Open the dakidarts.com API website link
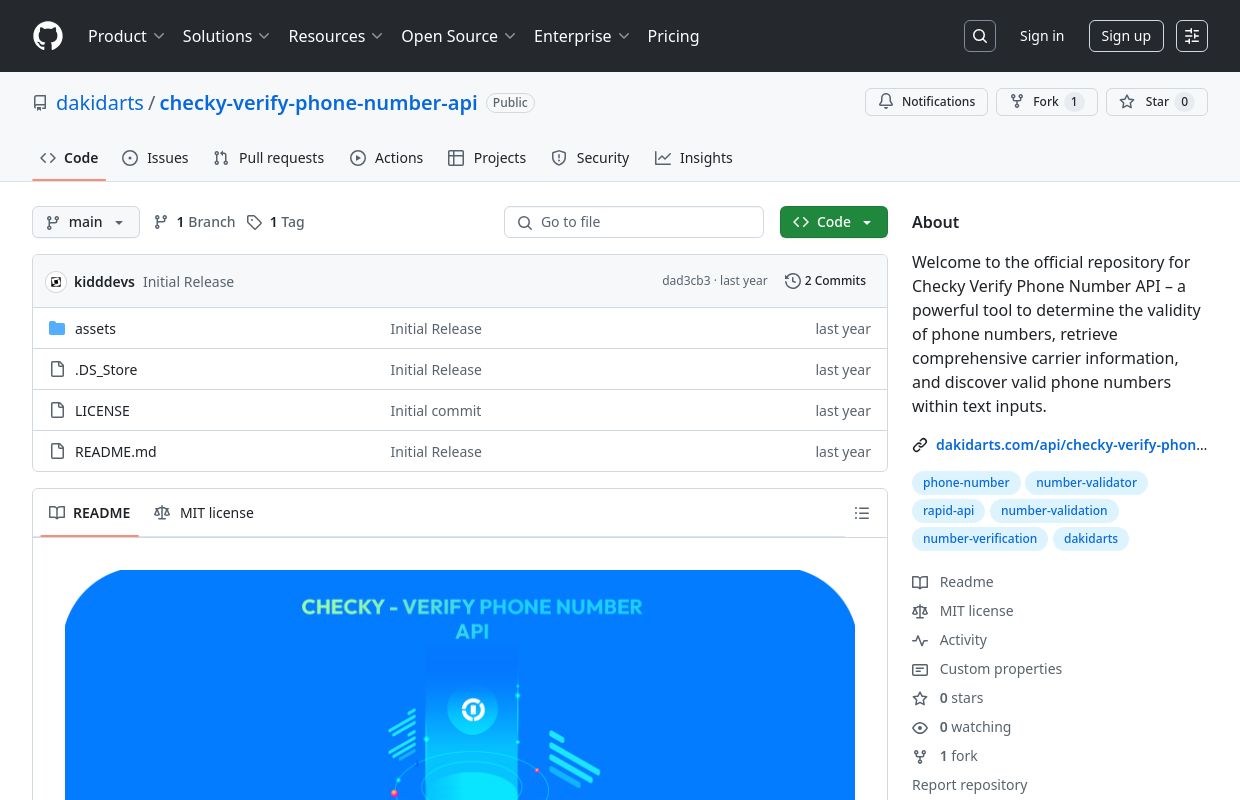 [1071, 445]
